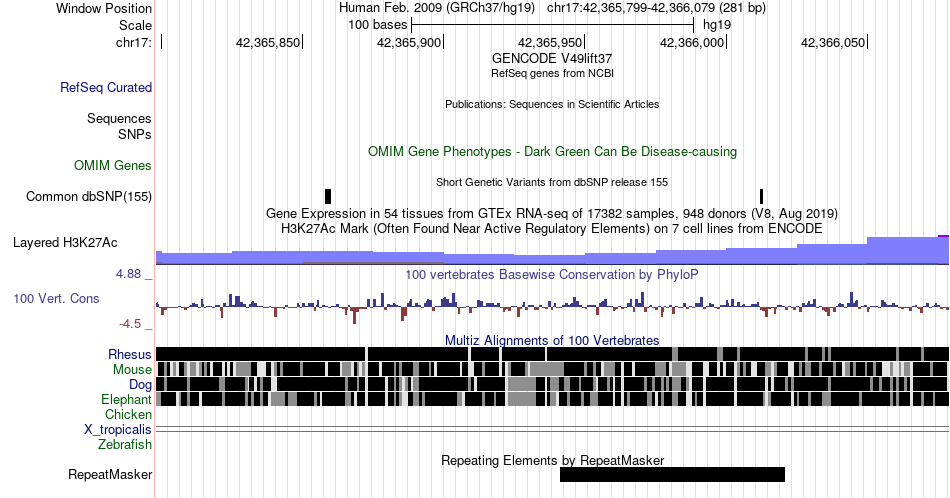The height and width of the screenshot is (498, 950).
Task: Click the Dog alignment label
Action: pos(140,384)
